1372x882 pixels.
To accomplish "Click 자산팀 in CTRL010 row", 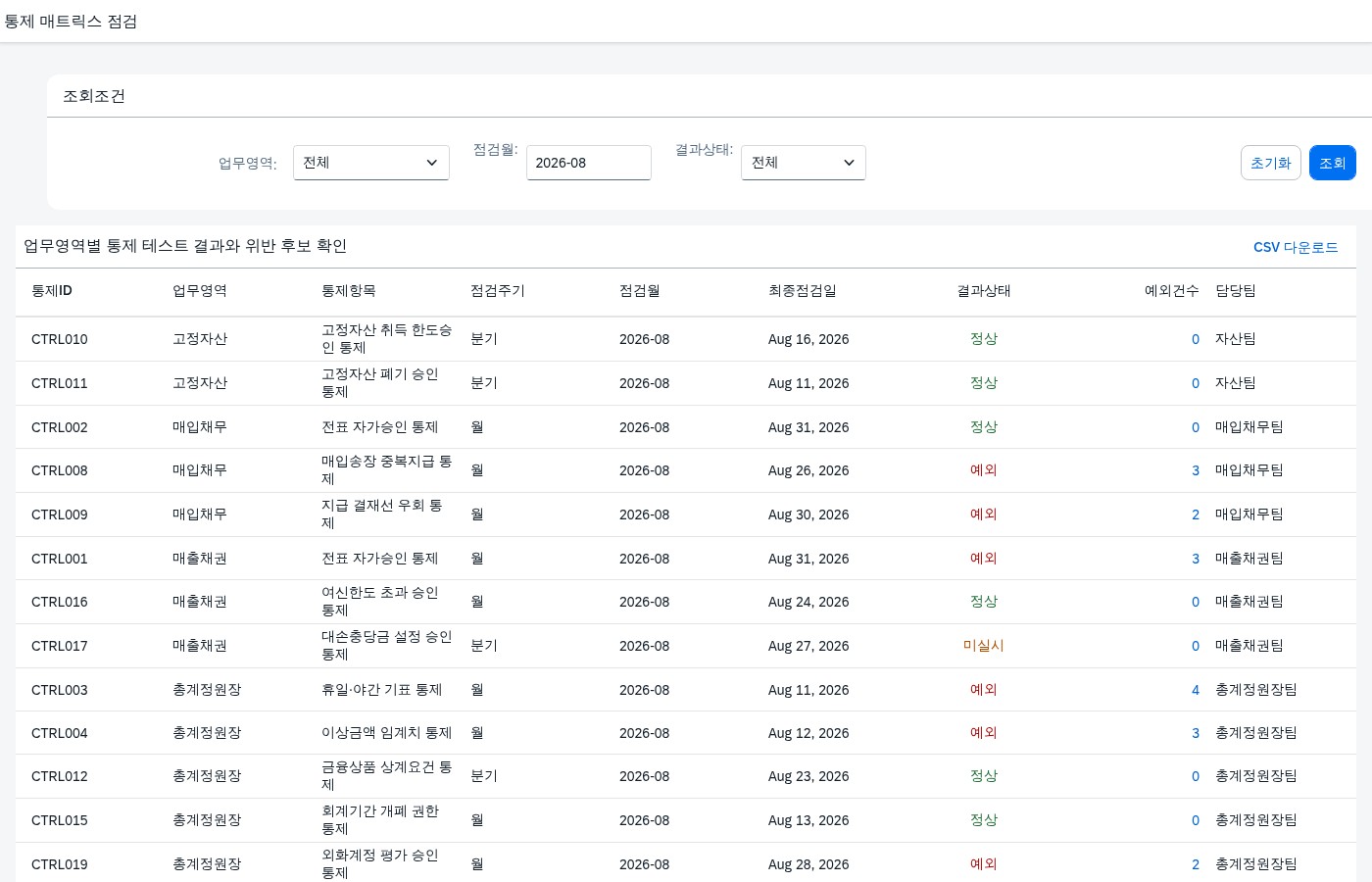I will (x=1236, y=339).
